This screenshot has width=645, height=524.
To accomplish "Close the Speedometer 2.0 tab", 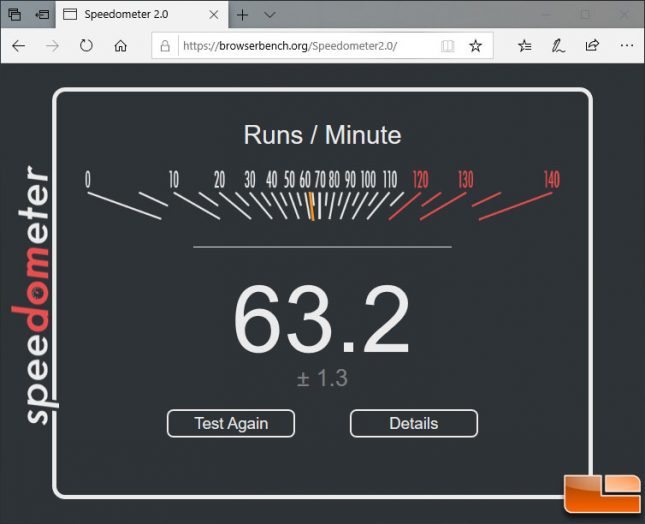I will (213, 15).
